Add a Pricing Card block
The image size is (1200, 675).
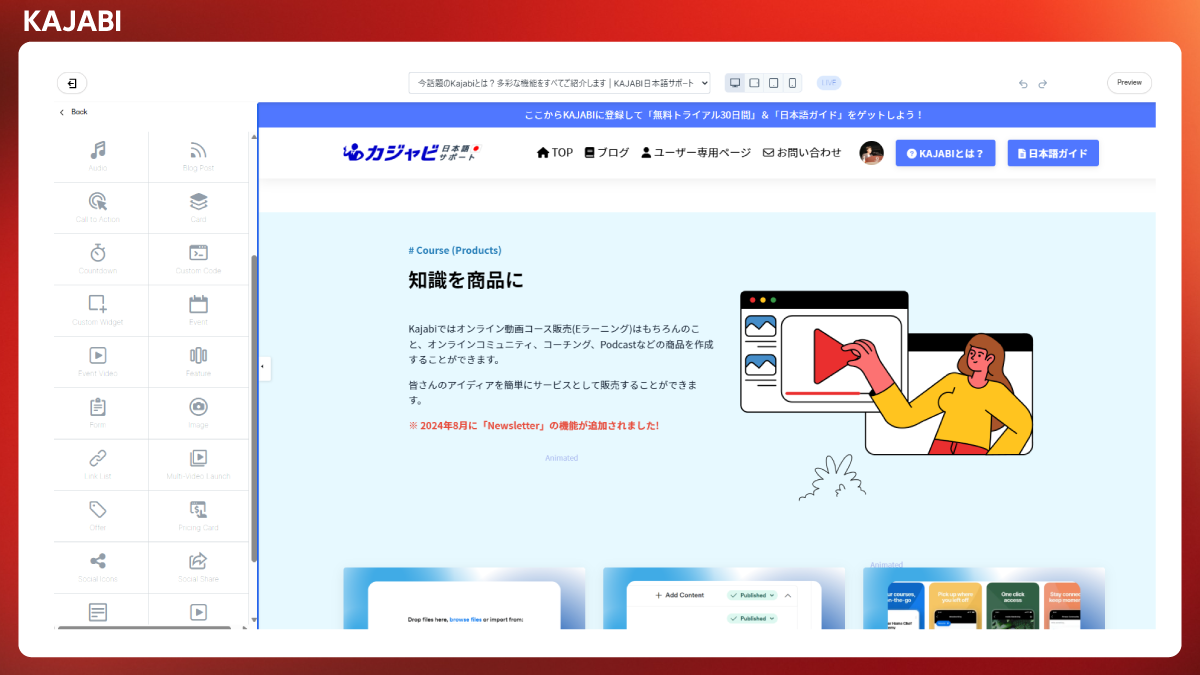198,516
